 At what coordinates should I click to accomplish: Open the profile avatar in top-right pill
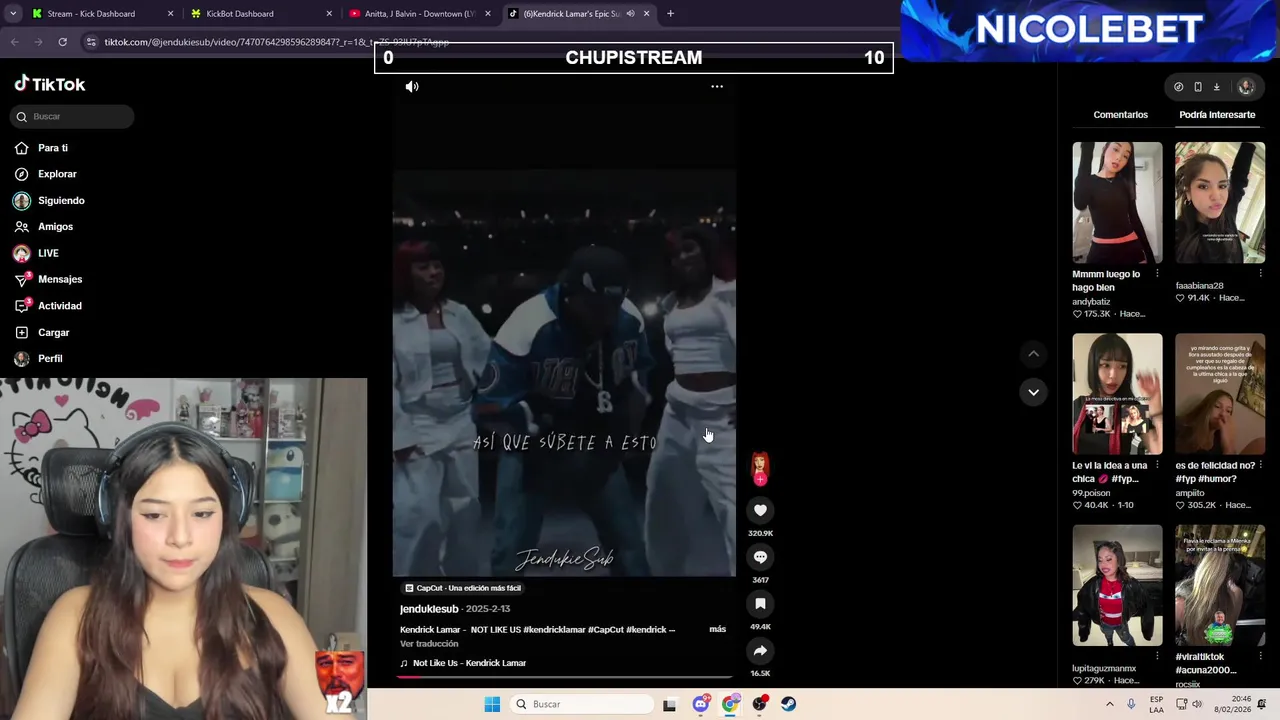[x=1246, y=87]
